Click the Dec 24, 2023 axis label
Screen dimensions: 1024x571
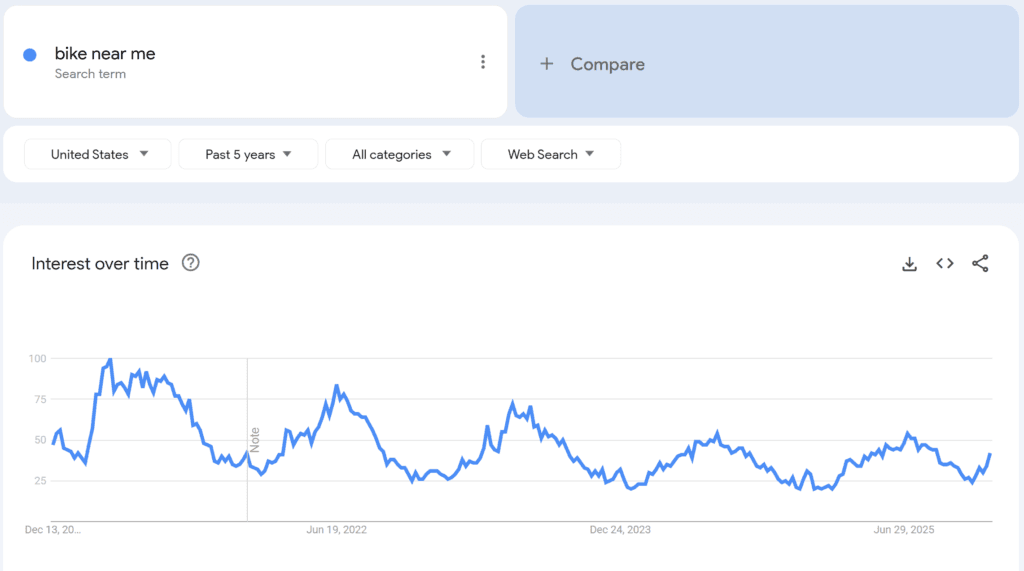pyautogui.click(x=620, y=530)
